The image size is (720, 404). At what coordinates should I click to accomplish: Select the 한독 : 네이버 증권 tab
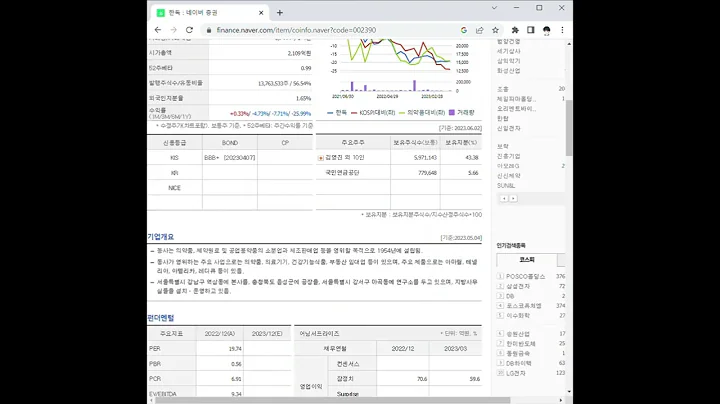tap(209, 13)
